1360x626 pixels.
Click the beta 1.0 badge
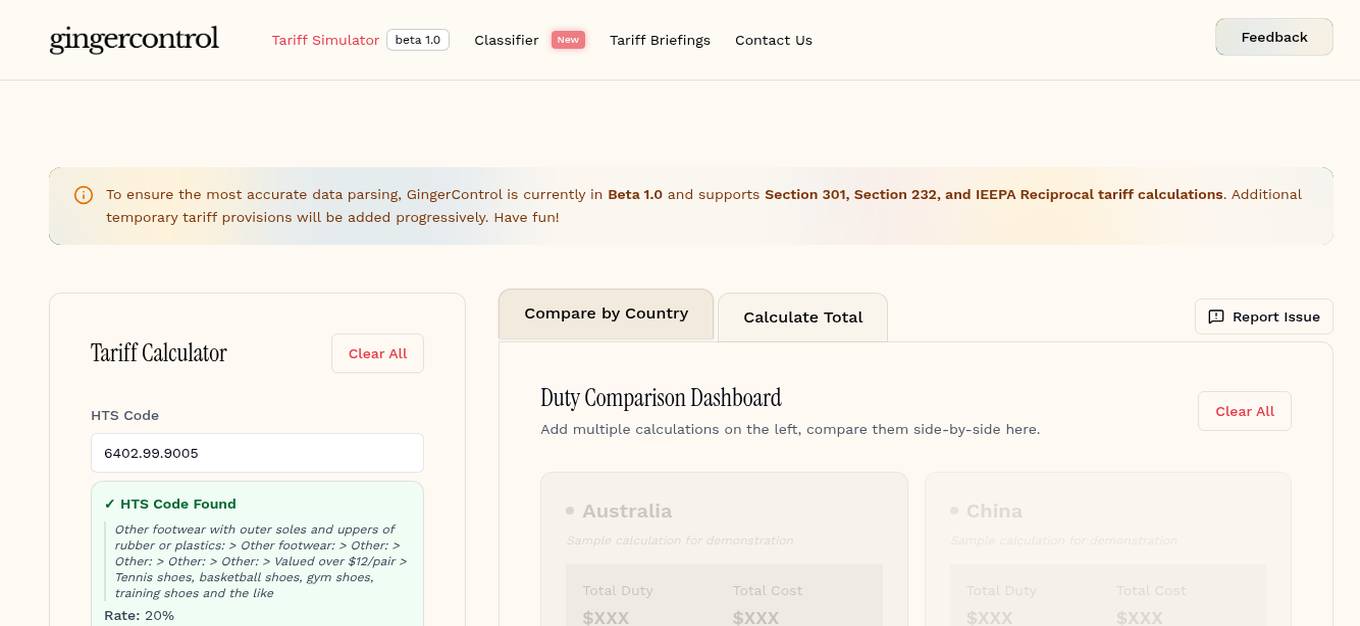[418, 40]
